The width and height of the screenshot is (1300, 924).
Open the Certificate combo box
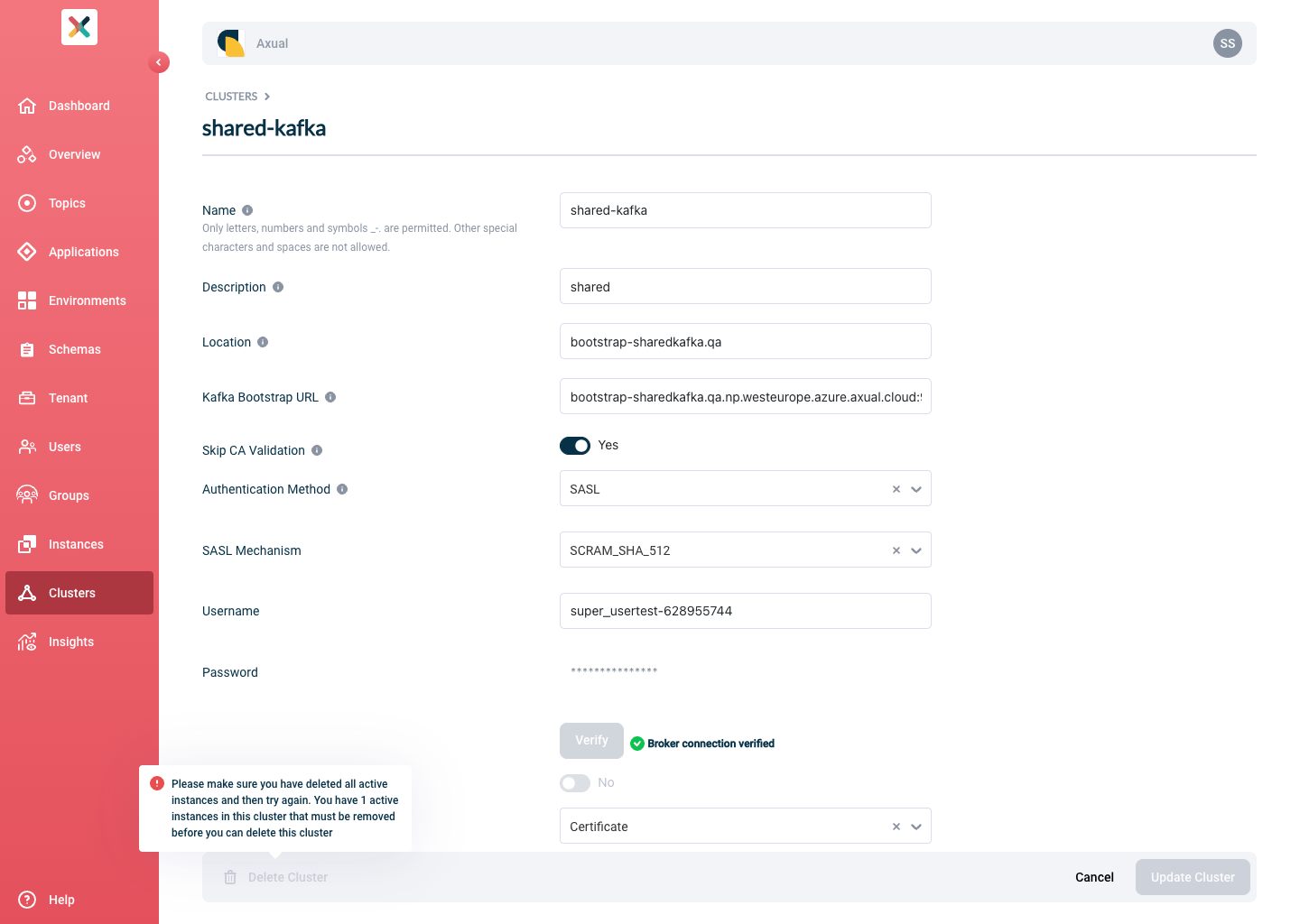746,826
